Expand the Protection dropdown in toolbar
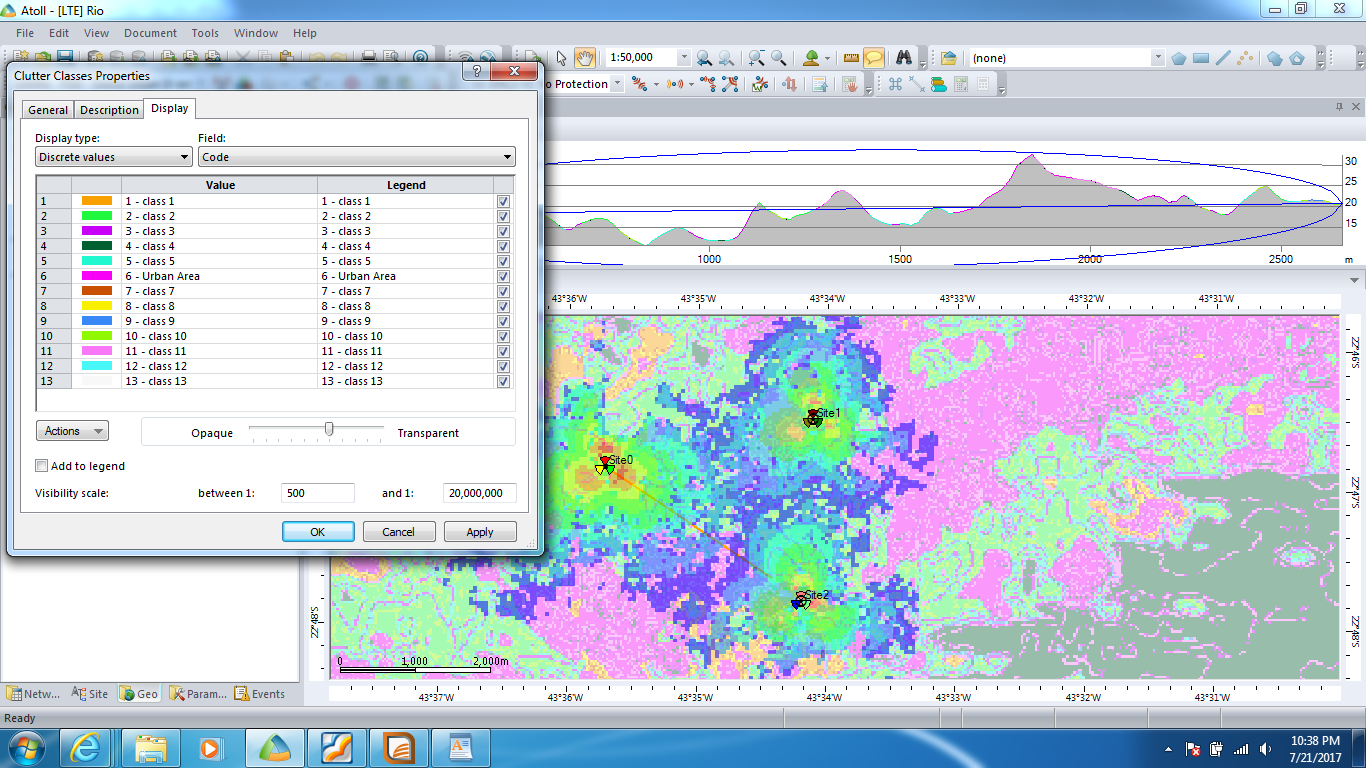The image size is (1366, 768). [617, 85]
